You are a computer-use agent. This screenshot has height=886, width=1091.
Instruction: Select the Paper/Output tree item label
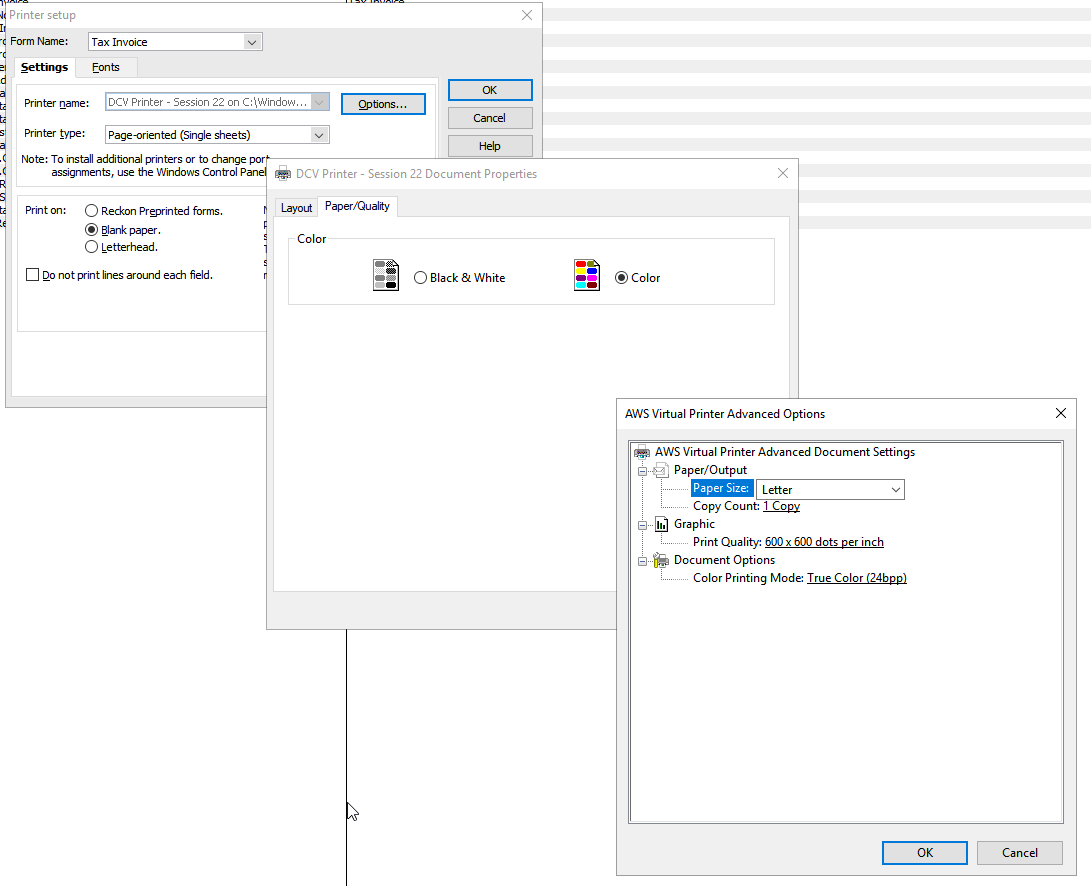tap(710, 470)
